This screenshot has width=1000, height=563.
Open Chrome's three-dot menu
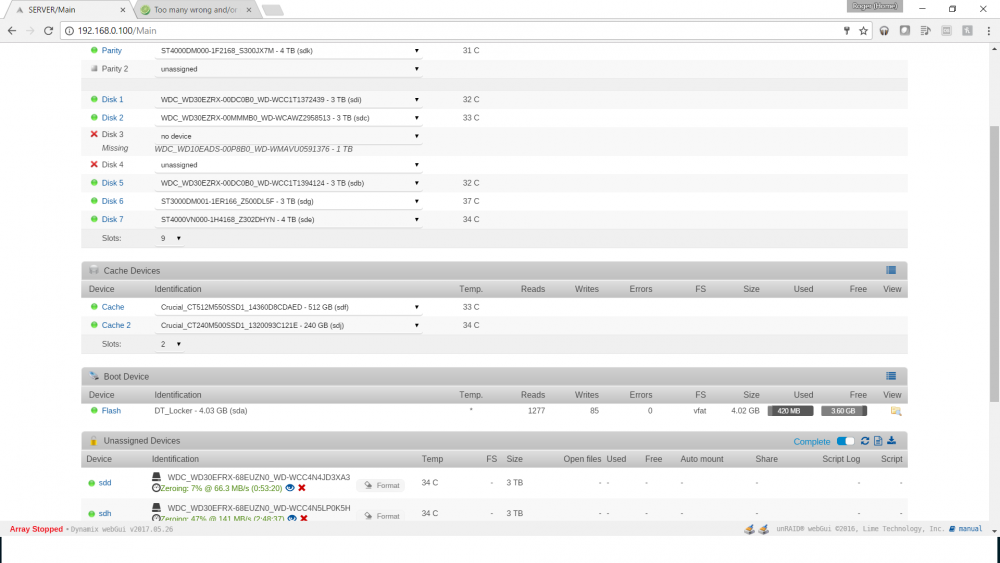(989, 31)
